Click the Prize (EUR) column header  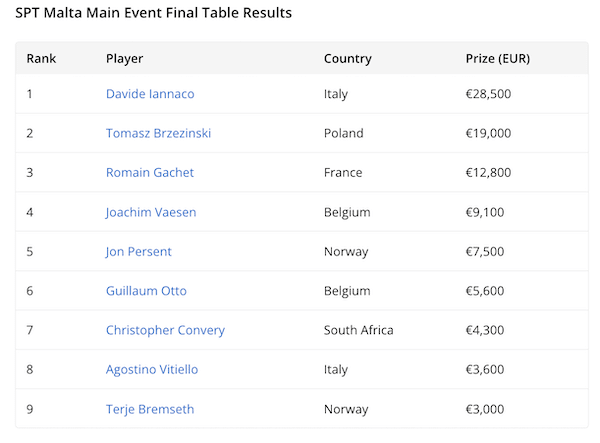tap(498, 58)
